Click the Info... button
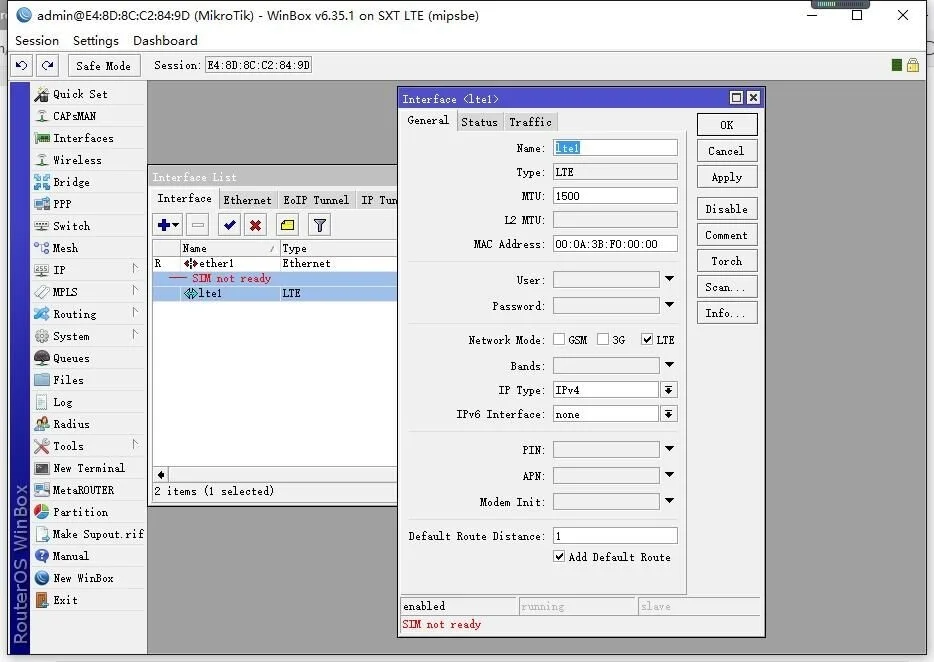934x662 pixels. (x=727, y=313)
